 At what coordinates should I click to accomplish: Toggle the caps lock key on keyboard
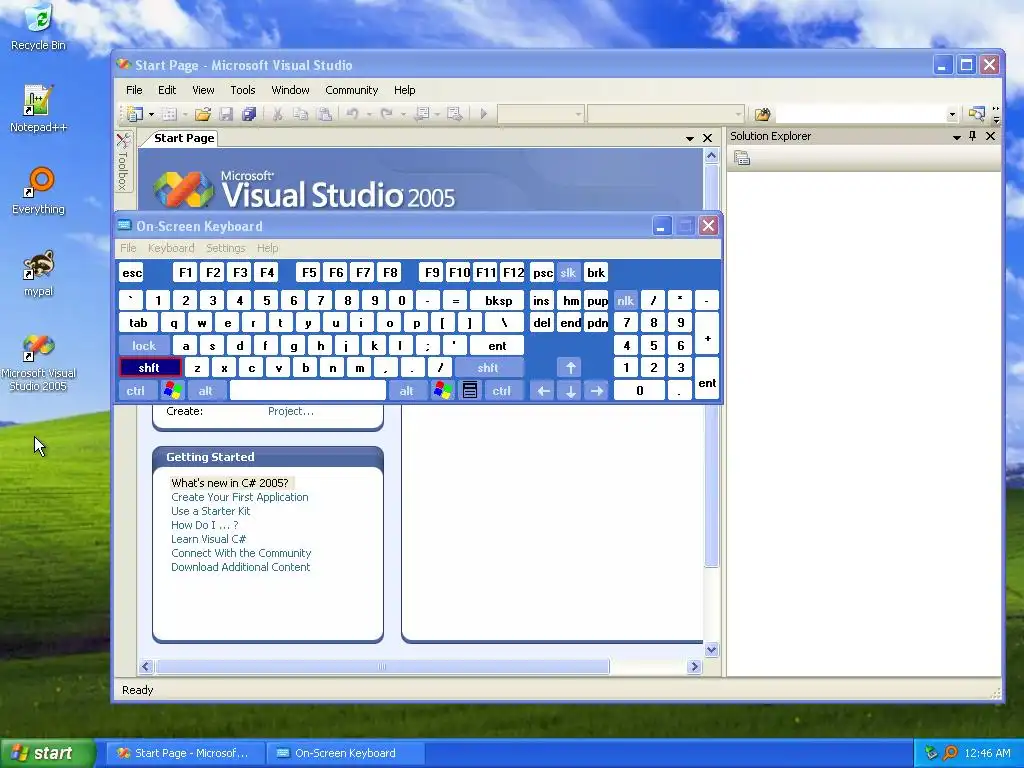click(x=144, y=345)
